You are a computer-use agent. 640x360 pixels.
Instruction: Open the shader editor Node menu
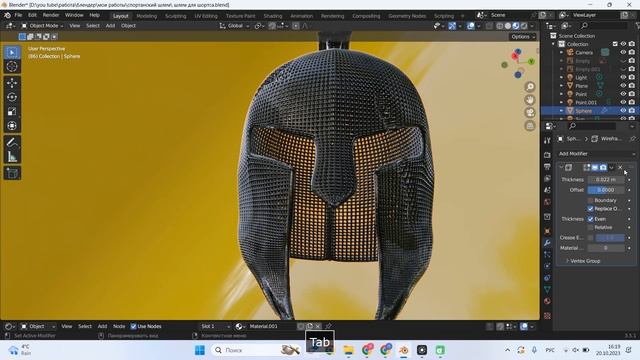(x=119, y=327)
